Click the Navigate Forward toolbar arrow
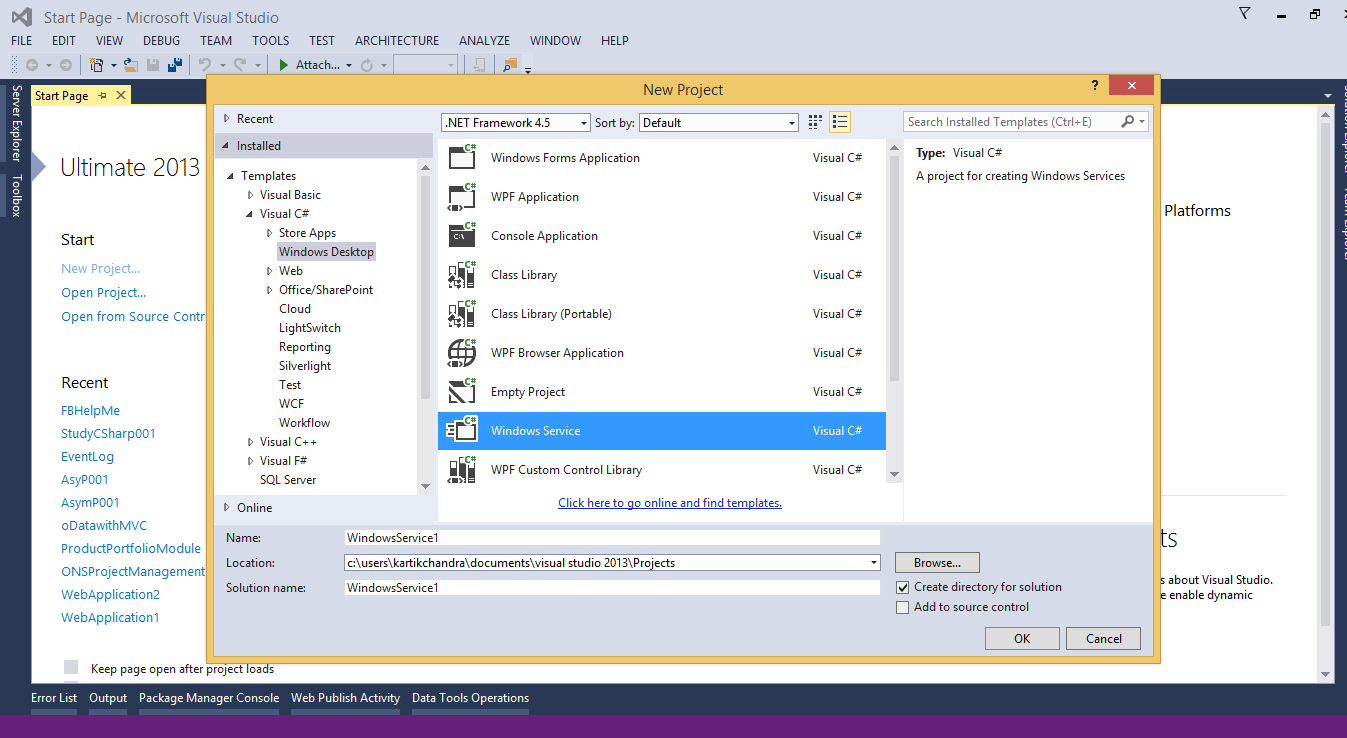This screenshot has height=738, width=1347. (65, 65)
